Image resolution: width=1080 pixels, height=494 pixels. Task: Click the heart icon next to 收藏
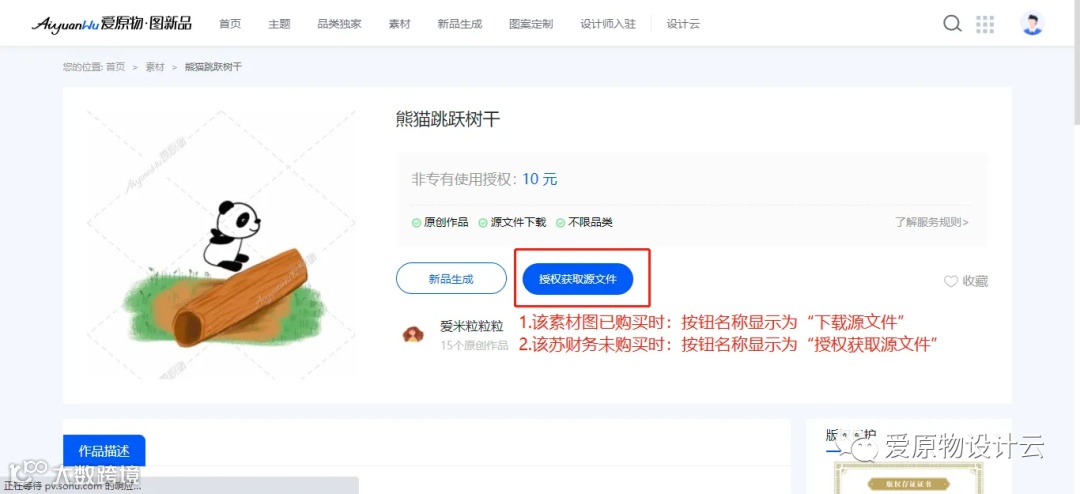click(951, 281)
